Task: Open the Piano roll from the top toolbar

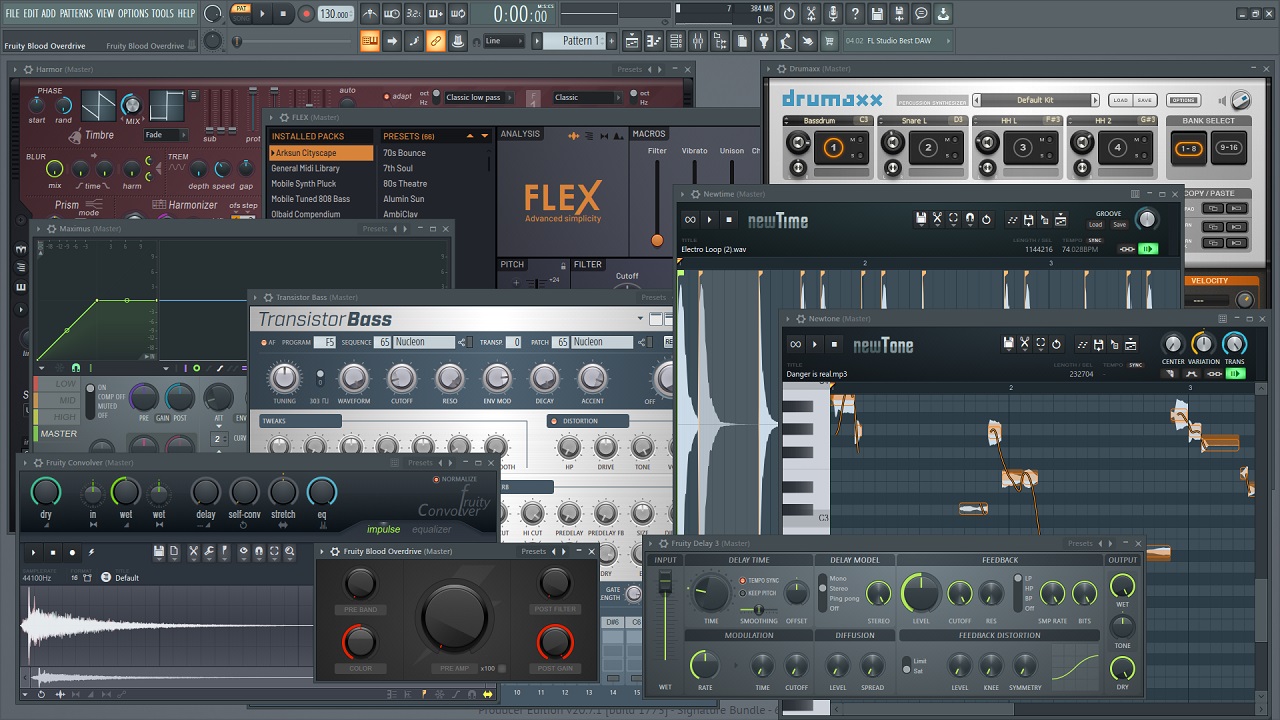Action: 654,41
